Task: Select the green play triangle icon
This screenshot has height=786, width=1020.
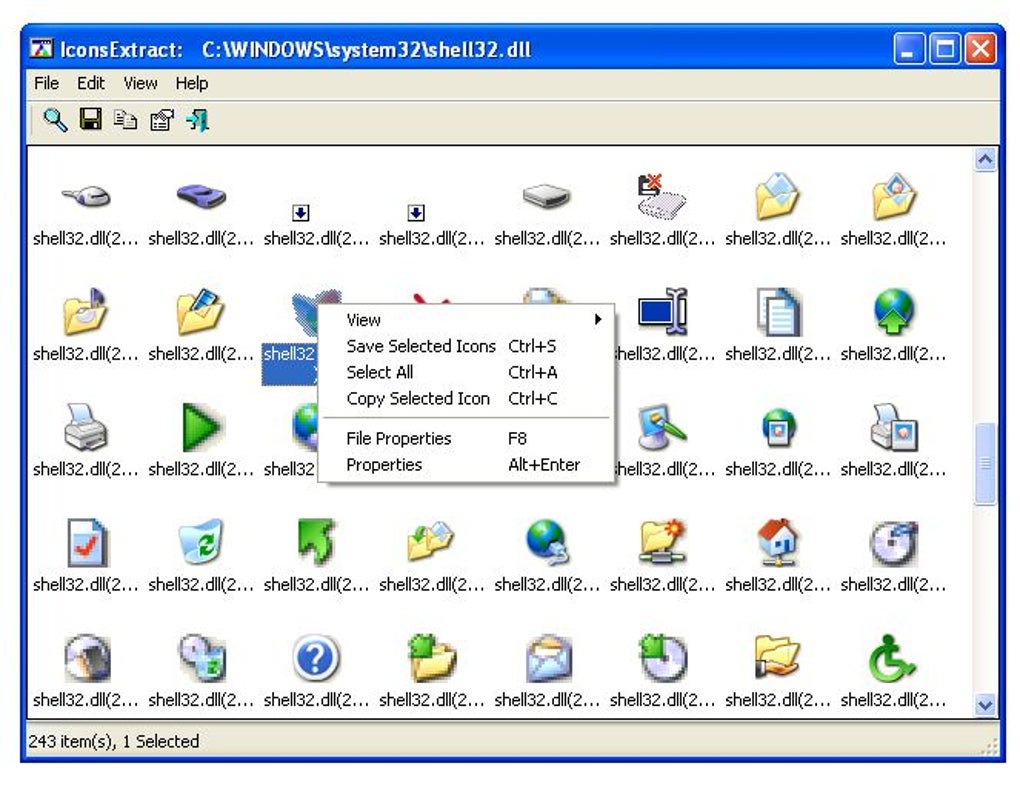Action: (x=202, y=427)
